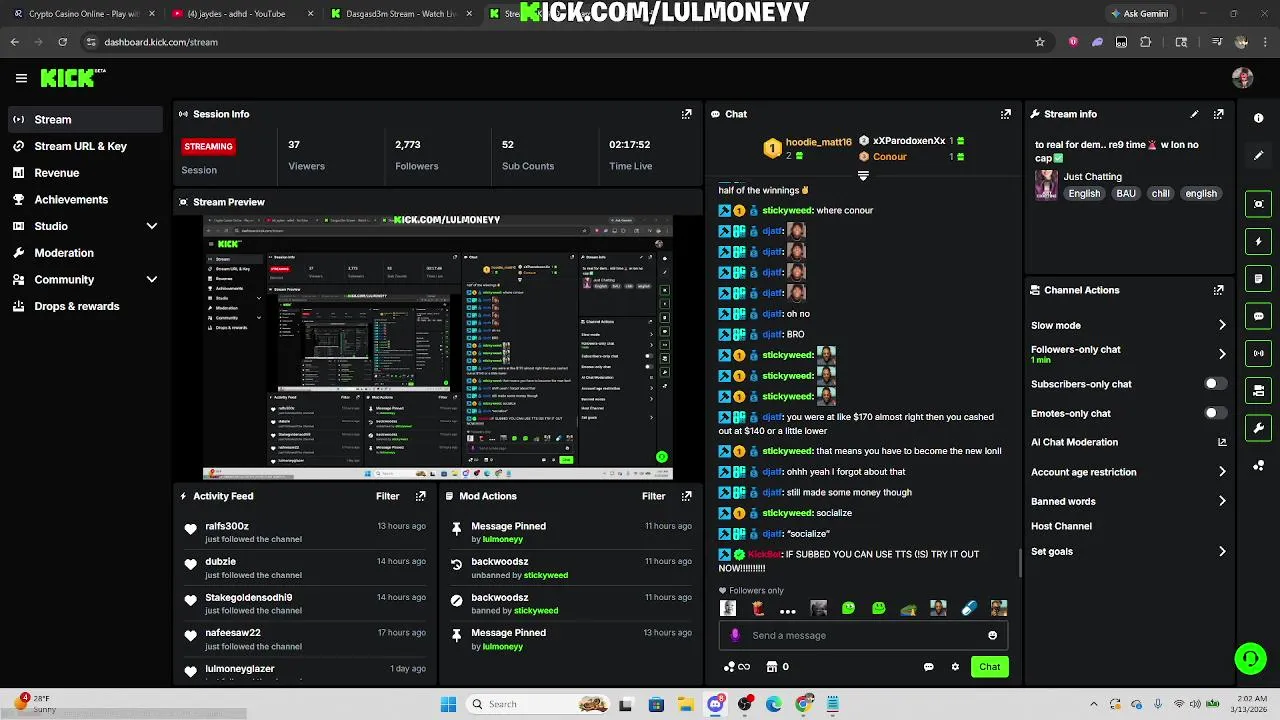This screenshot has width=1280, height=720.
Task: Pop out the Activity Feed panel
Action: click(420, 496)
